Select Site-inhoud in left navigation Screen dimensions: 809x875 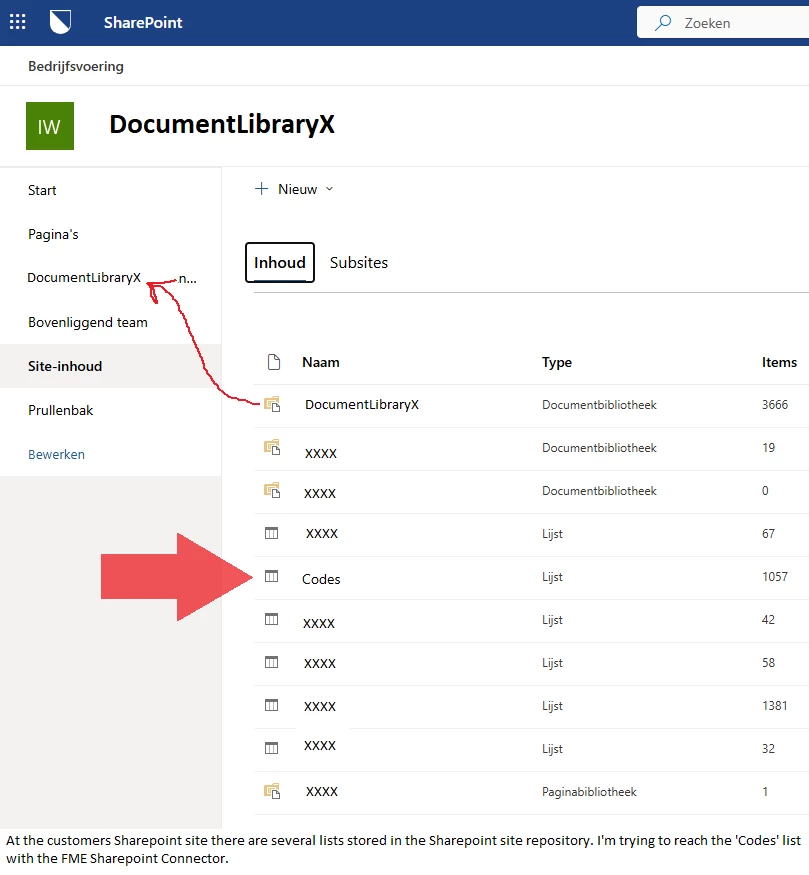65,366
